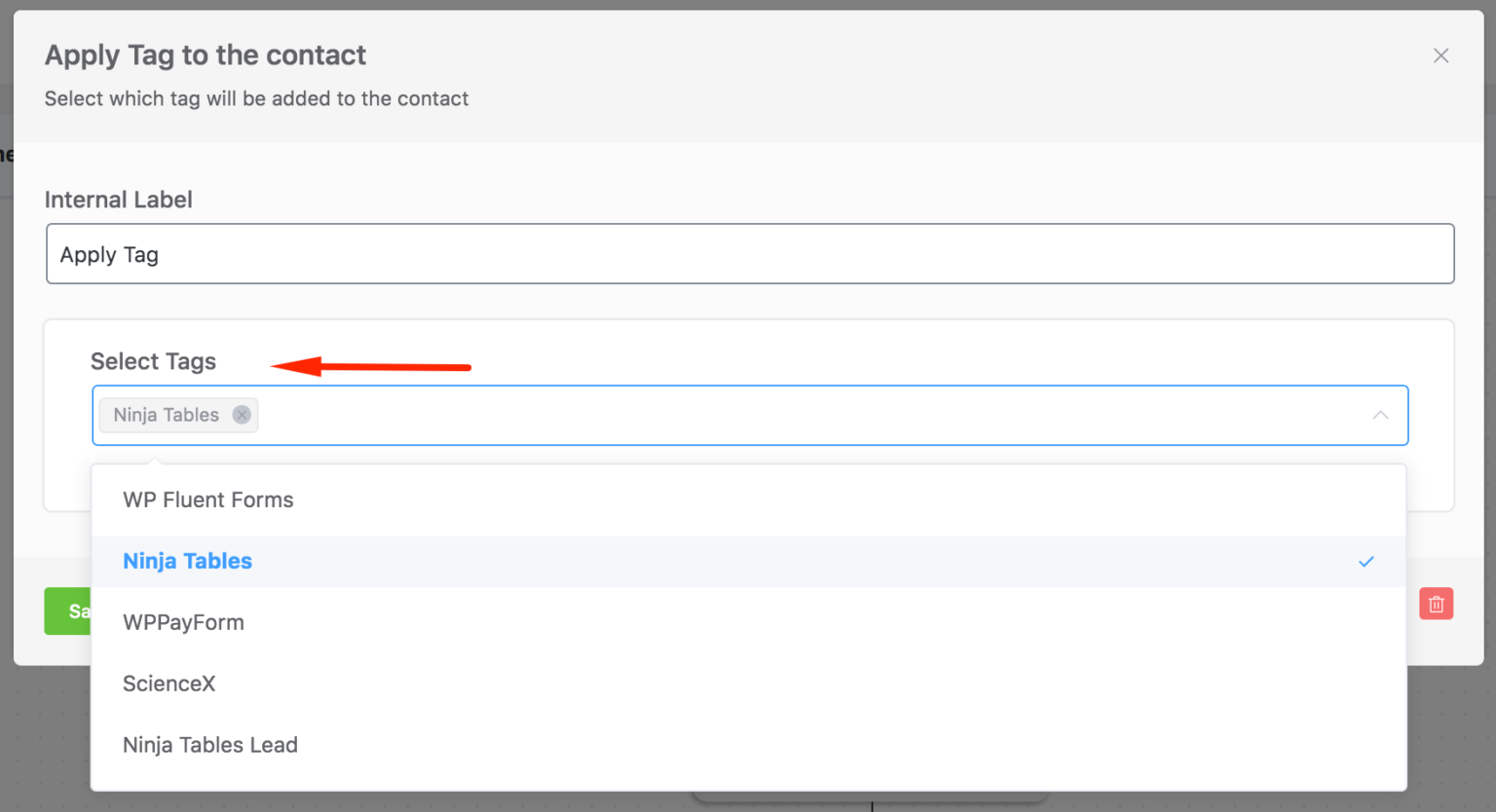Click the dimmed backdrop below the dialog
The image size is (1496, 812).
pyautogui.click(x=390, y=740)
